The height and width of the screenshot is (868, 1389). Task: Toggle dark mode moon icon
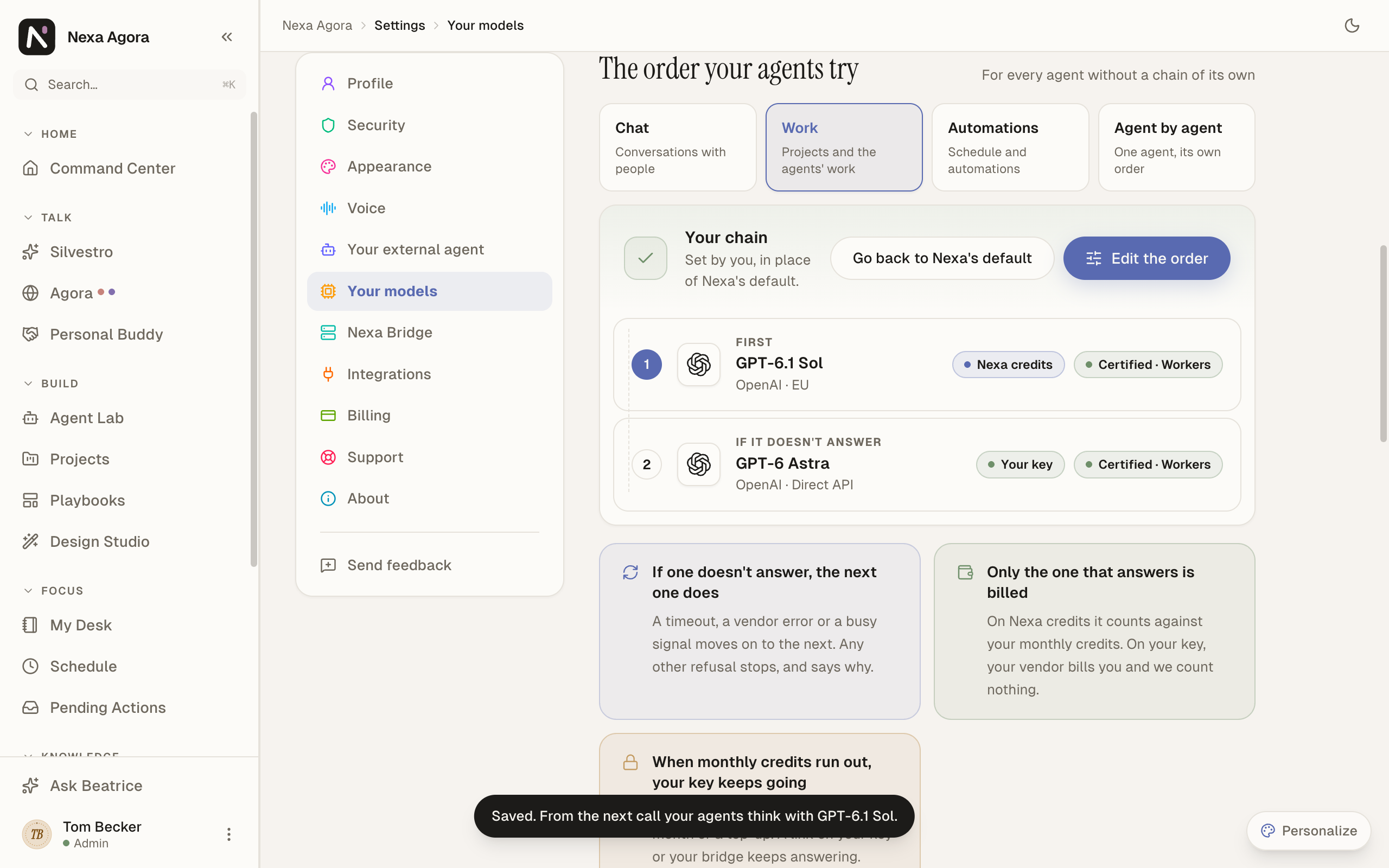pyautogui.click(x=1352, y=25)
